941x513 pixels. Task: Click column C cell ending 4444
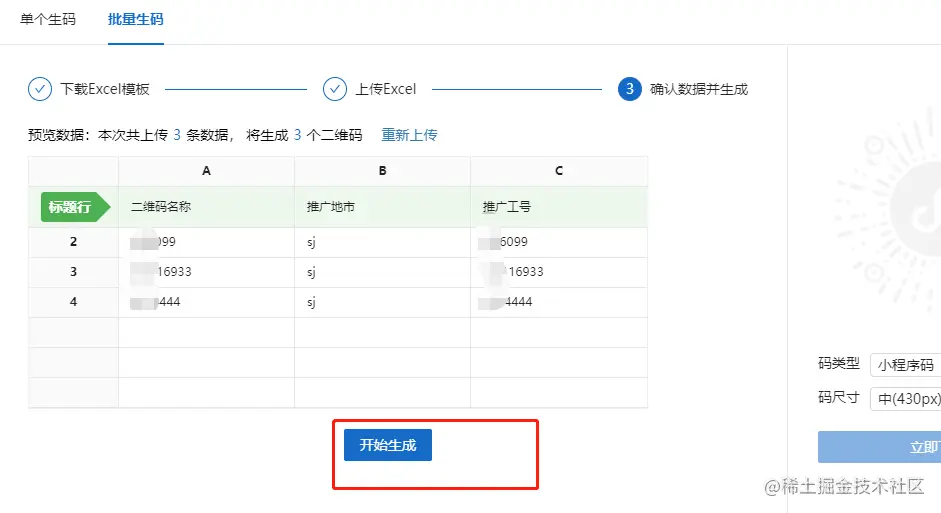559,302
